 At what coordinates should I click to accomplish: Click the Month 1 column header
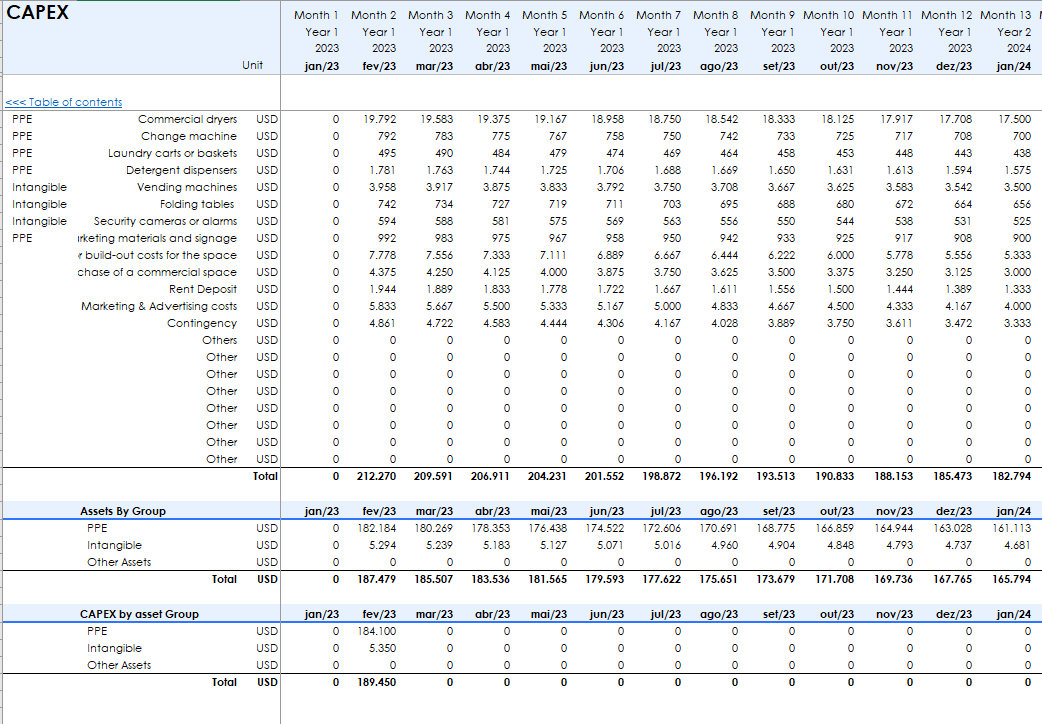tap(316, 15)
